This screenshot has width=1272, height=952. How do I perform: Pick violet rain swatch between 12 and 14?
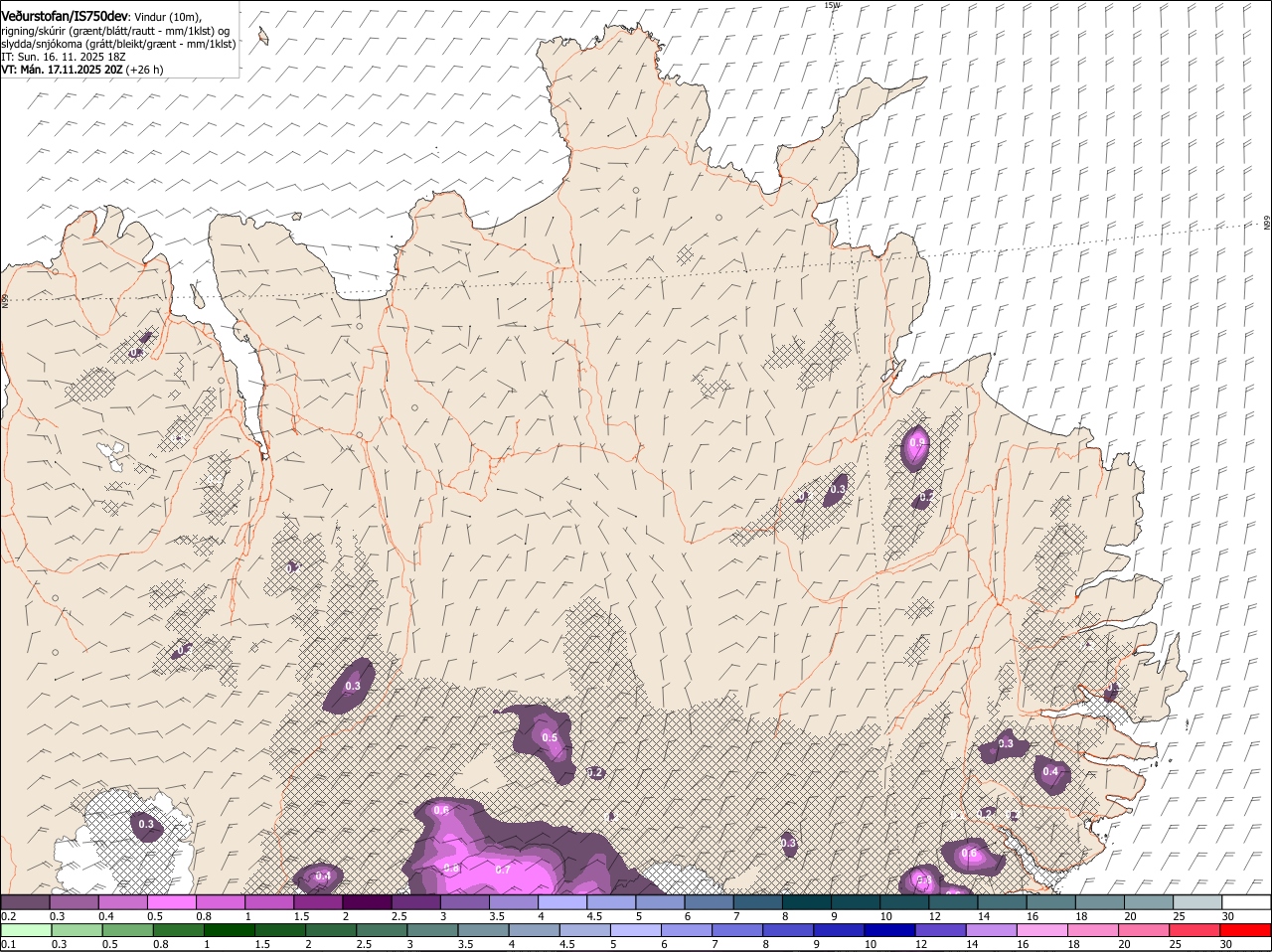(940, 930)
